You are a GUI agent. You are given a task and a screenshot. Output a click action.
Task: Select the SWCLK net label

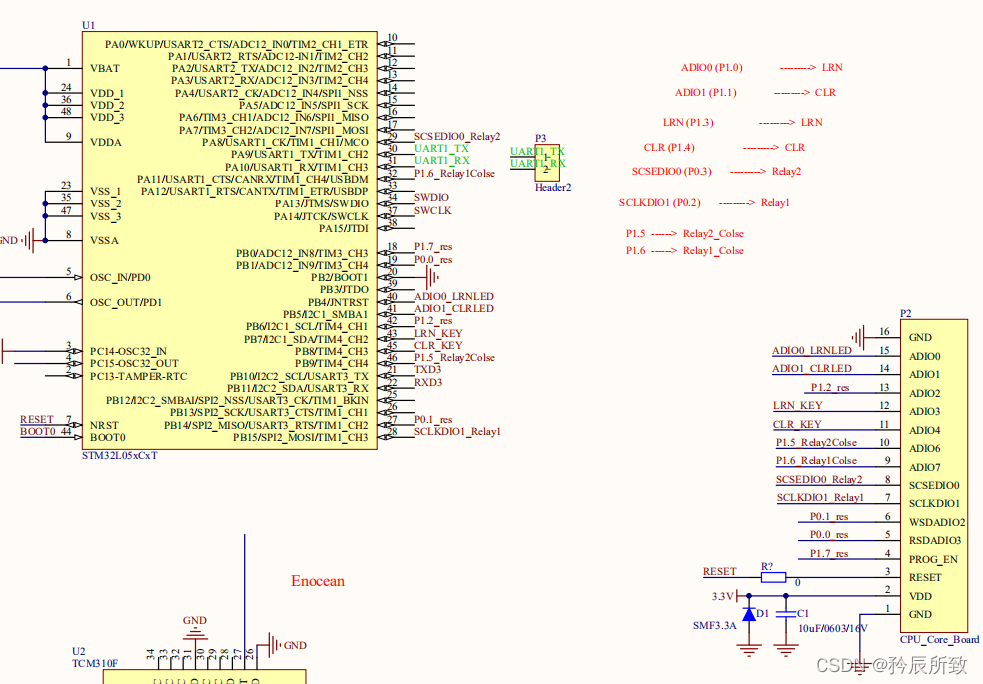click(433, 211)
